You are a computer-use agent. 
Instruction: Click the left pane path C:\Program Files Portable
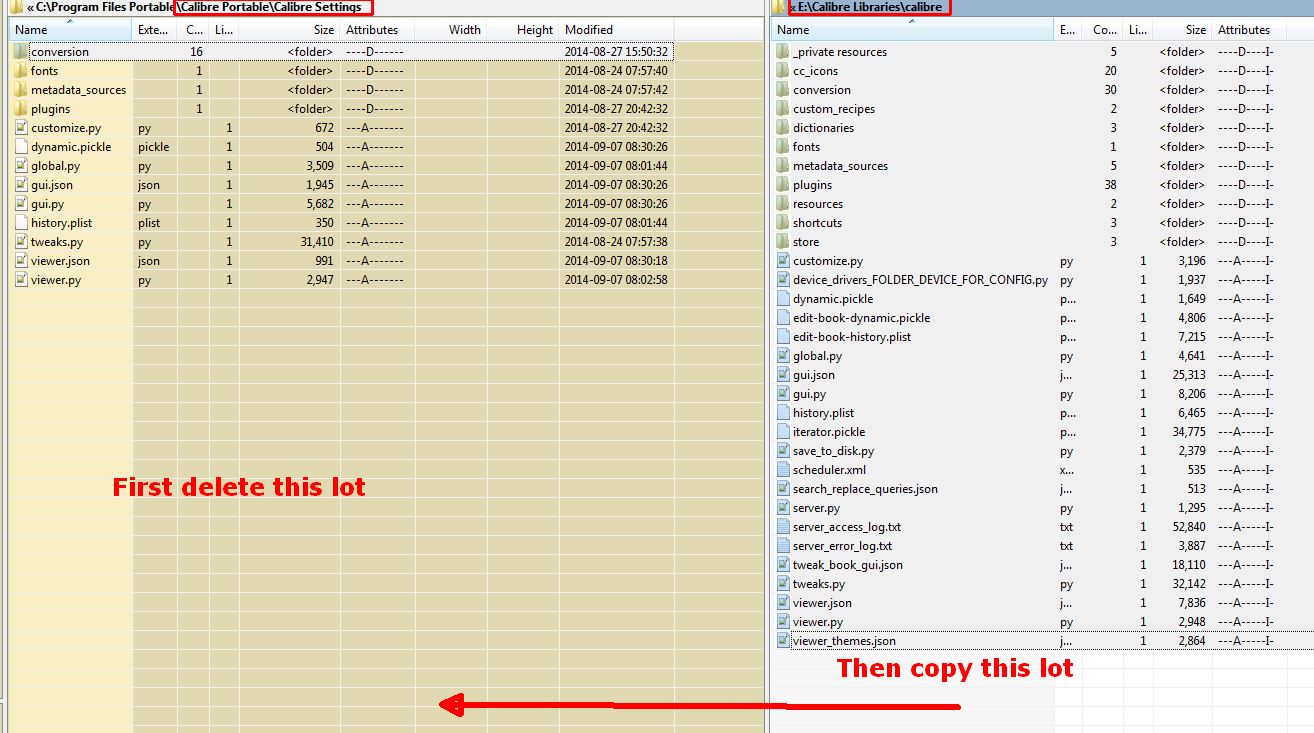105,7
